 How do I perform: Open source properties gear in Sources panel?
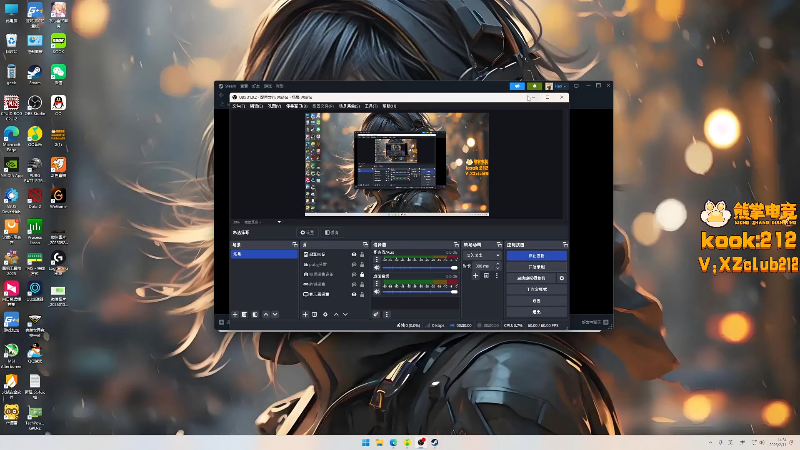point(325,314)
